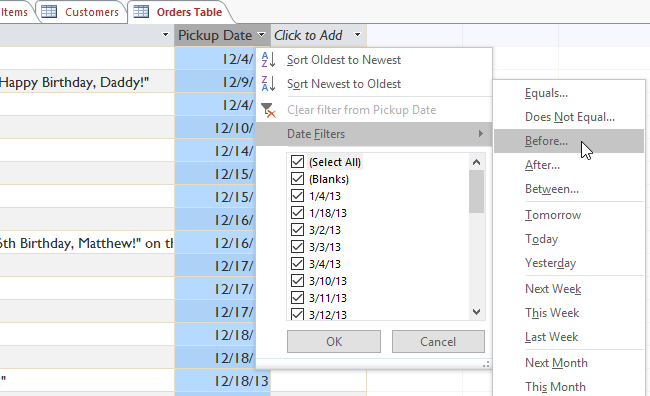650x396 pixels.
Task: Filter by Next Week
Action: (x=569, y=289)
